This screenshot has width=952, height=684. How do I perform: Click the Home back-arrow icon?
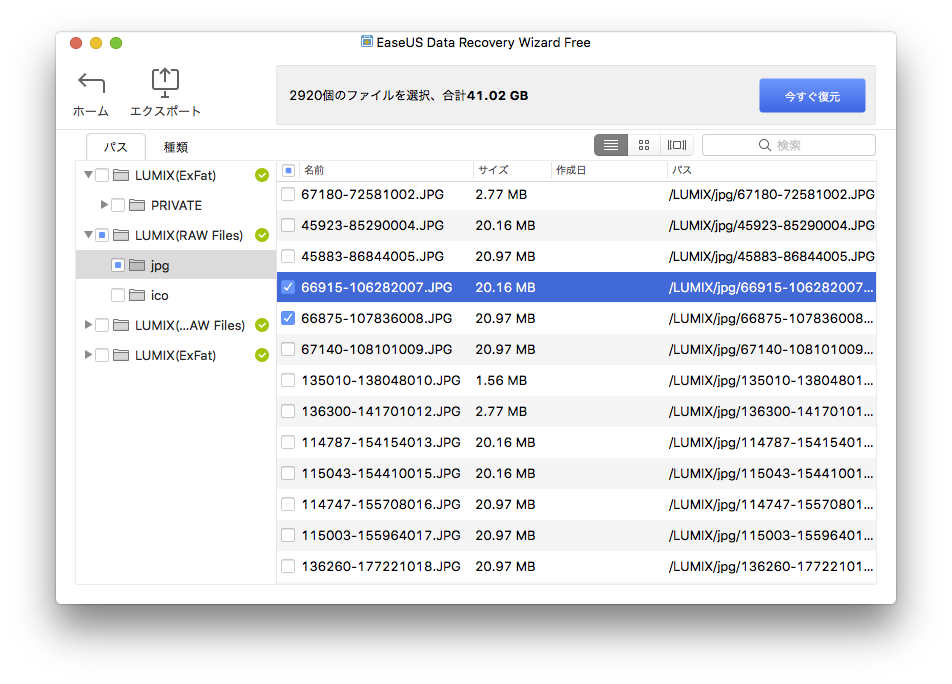click(x=91, y=83)
